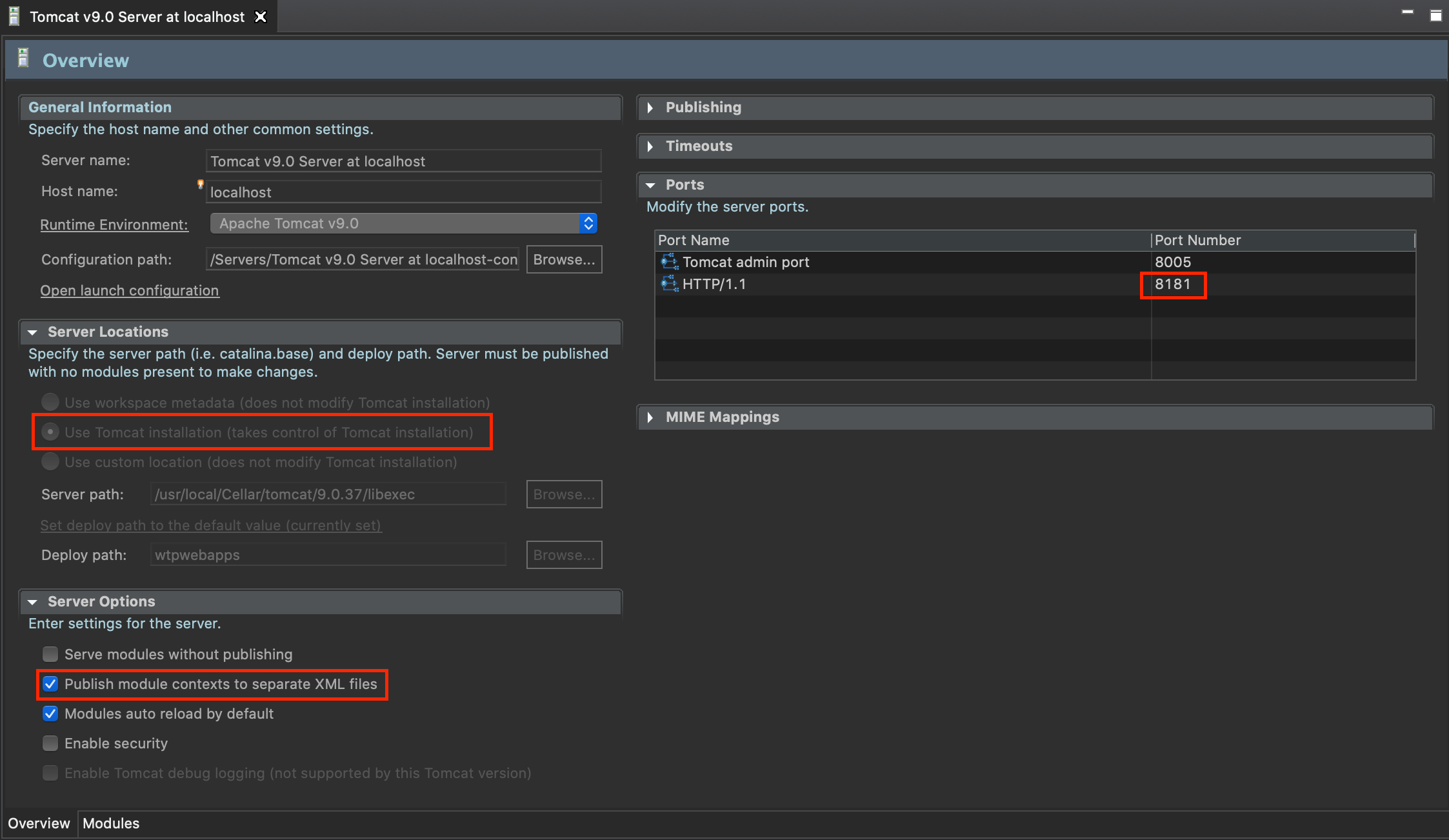Click the Tomcat admin port icon
Image resolution: width=1449 pixels, height=840 pixels.
pos(669,261)
